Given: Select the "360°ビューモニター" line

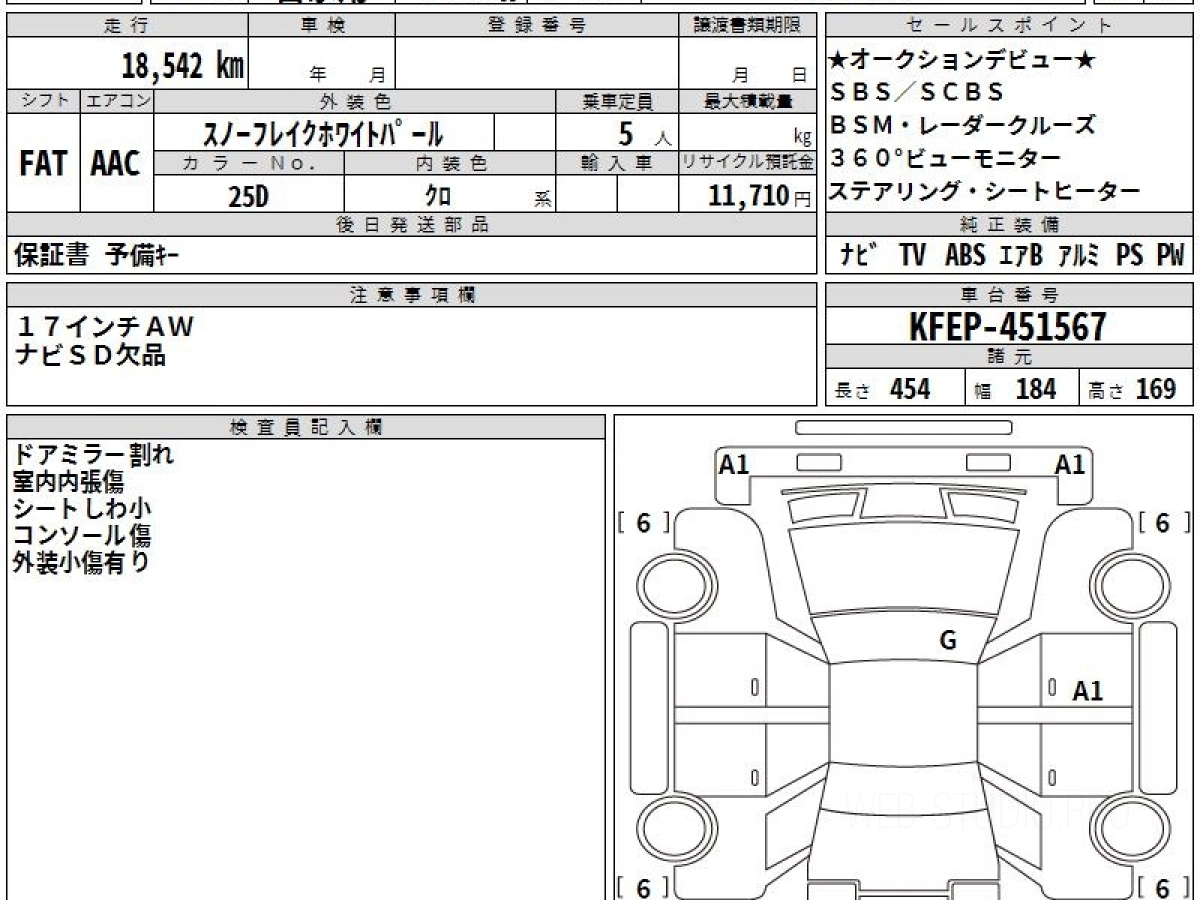Looking at the screenshot, I should pyautogui.click(x=945, y=158).
